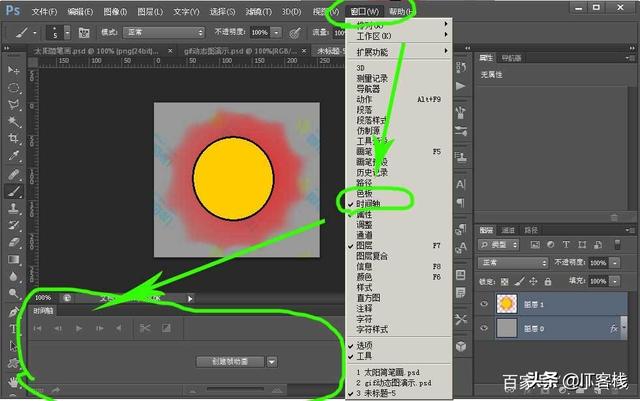Choose 历史记录 in the Window menu

click(x=372, y=172)
